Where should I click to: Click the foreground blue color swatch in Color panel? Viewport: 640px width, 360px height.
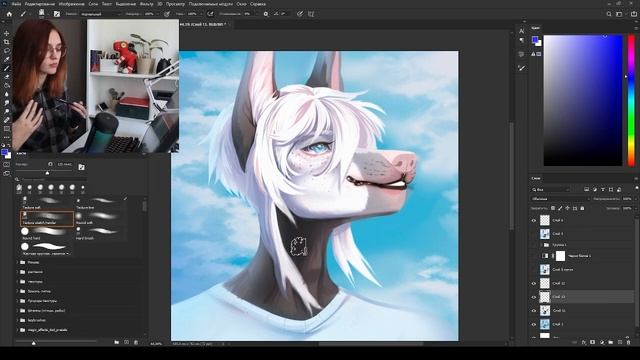pos(535,39)
